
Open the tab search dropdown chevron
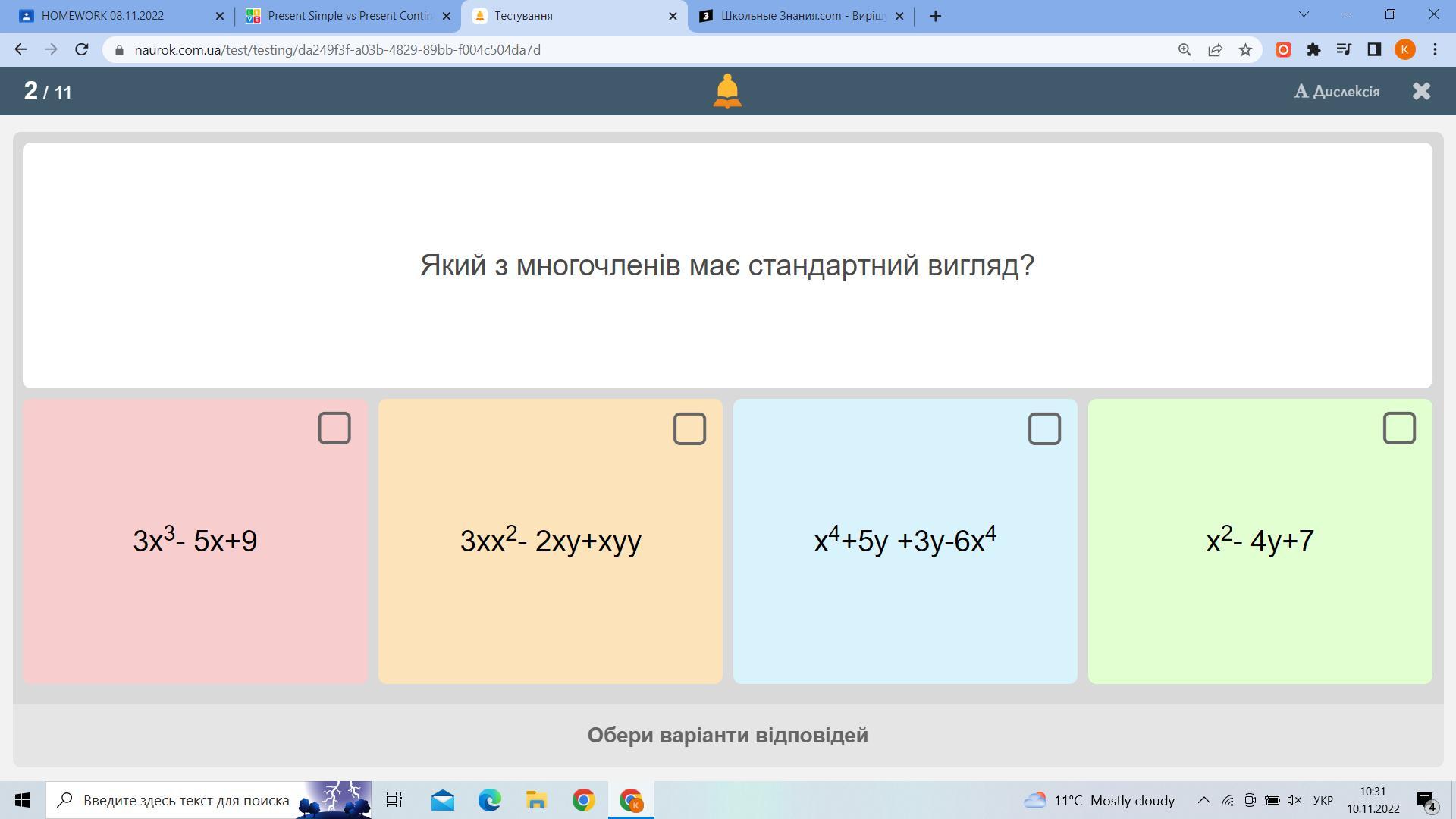click(x=1304, y=15)
